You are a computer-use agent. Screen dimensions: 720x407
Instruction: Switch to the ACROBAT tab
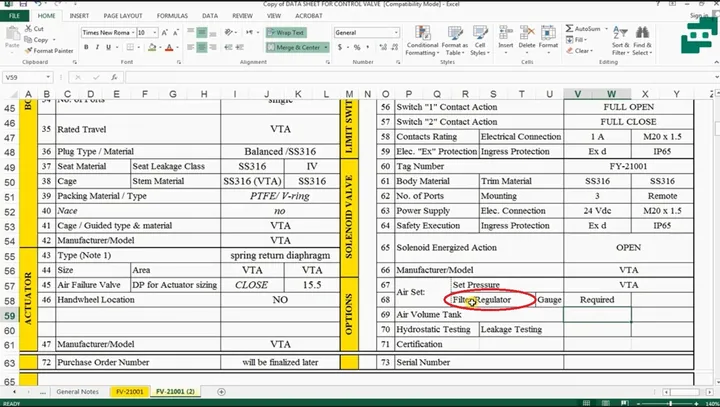coord(309,16)
